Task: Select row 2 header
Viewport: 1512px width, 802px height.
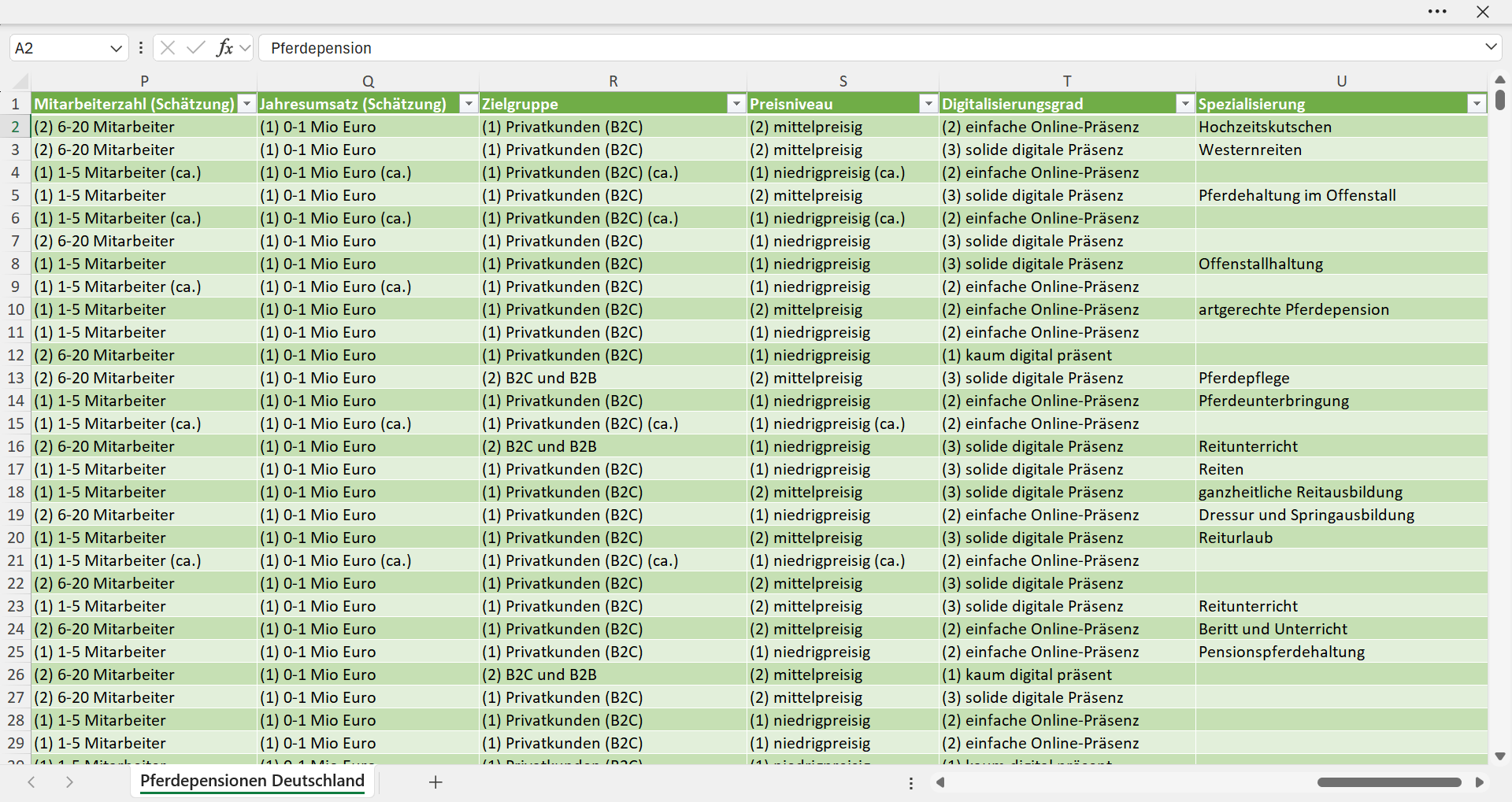Action: (x=16, y=127)
